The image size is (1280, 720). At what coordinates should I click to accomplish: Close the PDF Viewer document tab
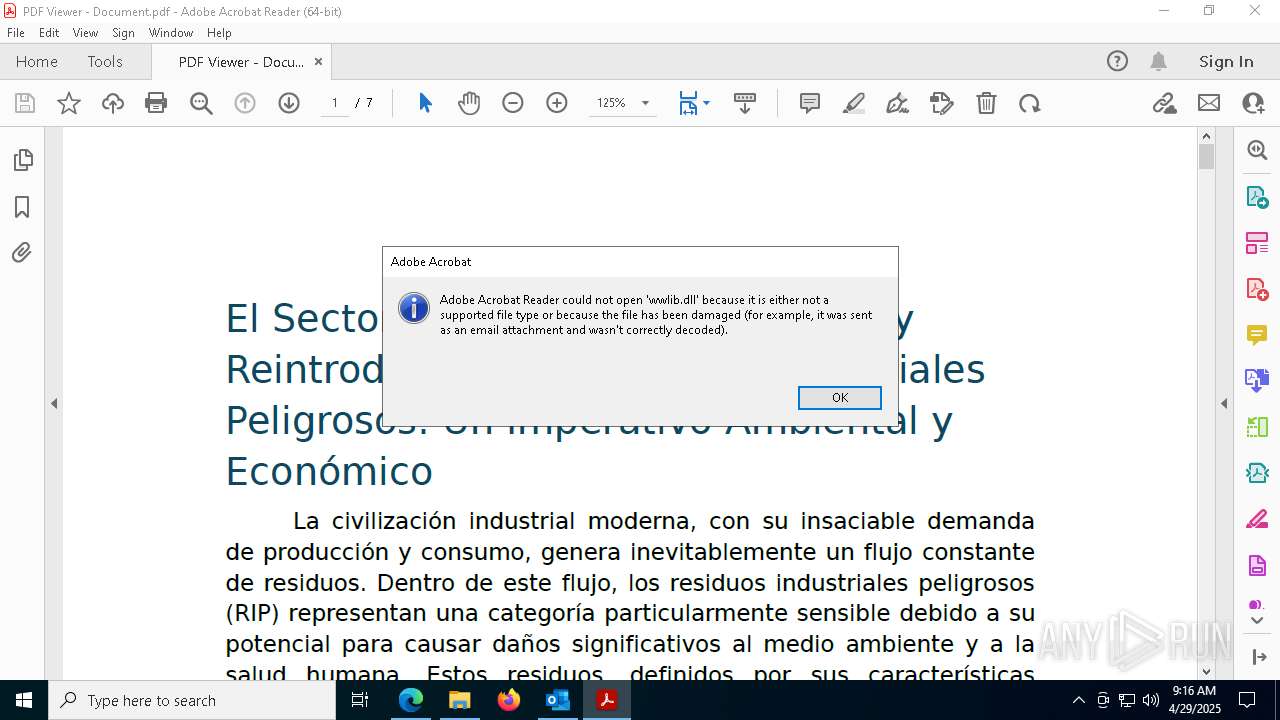click(x=318, y=62)
